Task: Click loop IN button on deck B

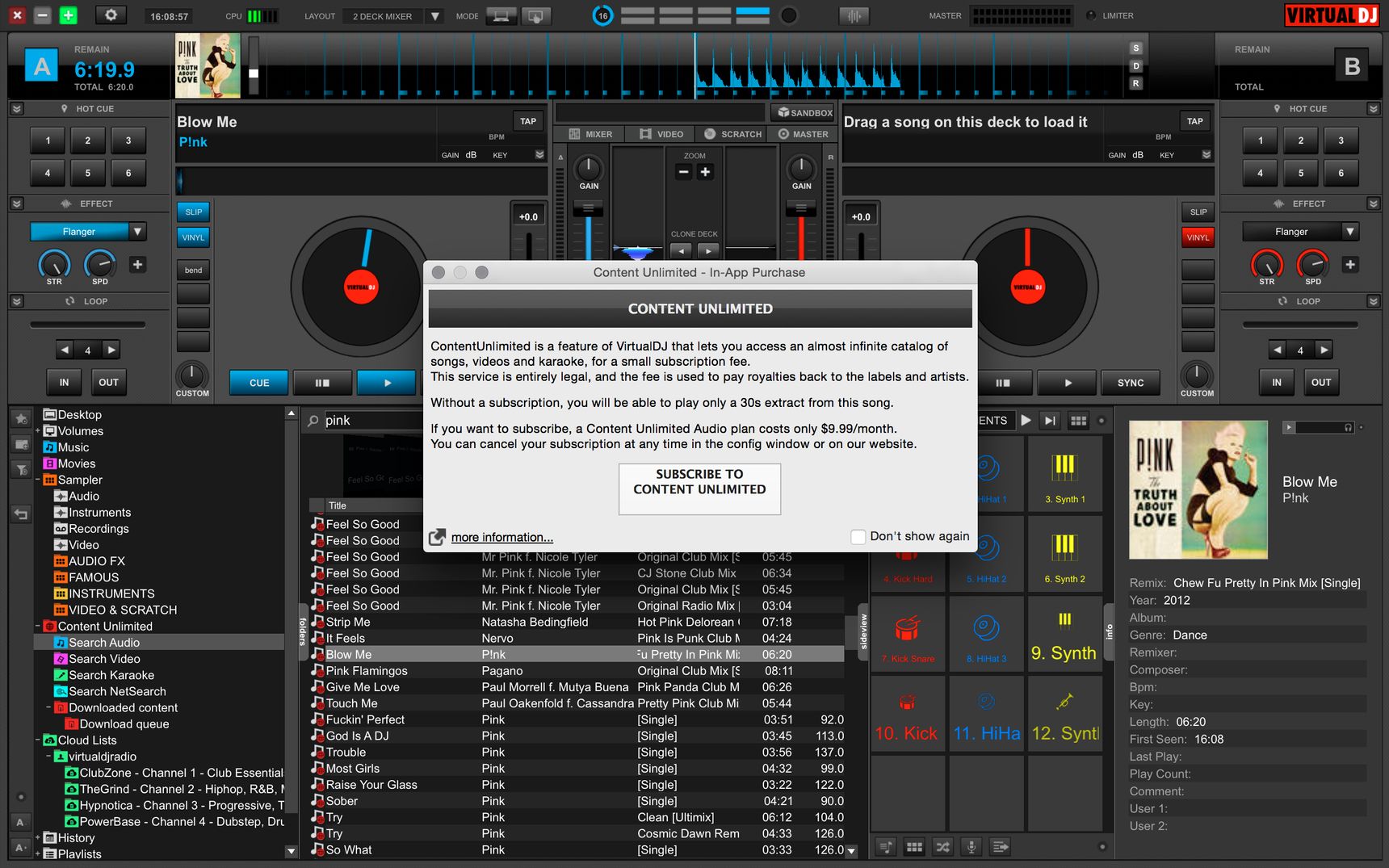Action: (1277, 383)
